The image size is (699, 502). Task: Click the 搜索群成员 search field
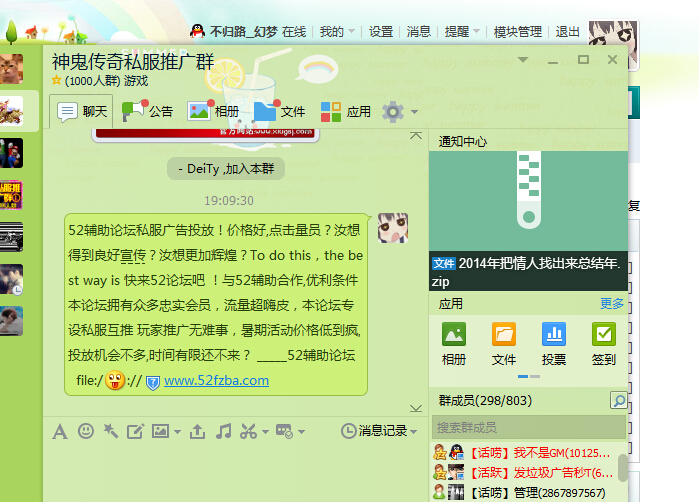pyautogui.click(x=529, y=428)
